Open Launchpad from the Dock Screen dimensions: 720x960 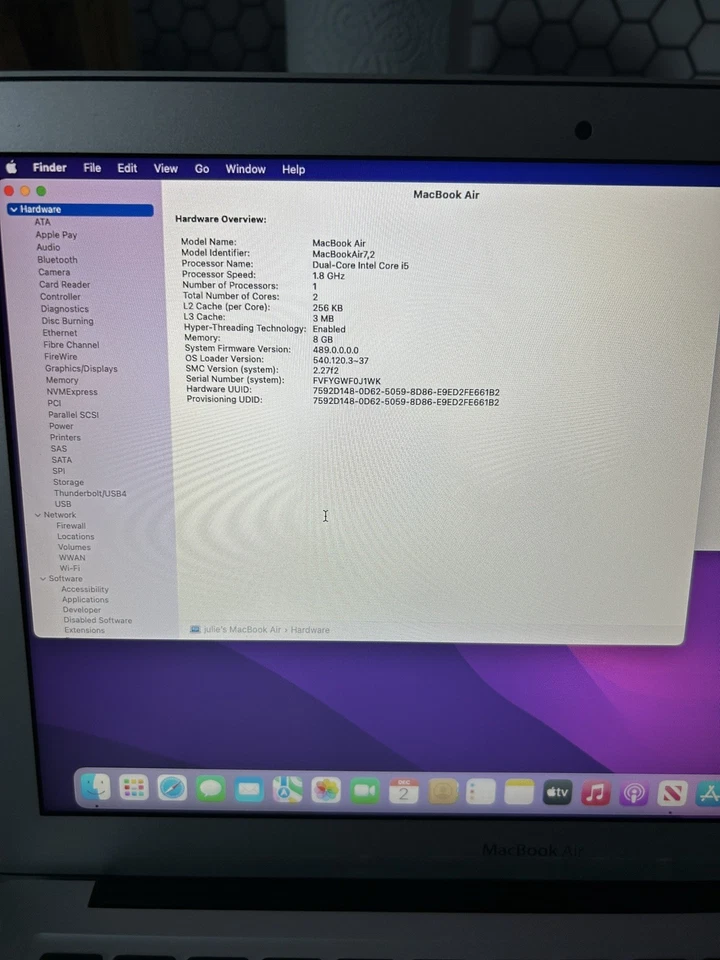[133, 787]
